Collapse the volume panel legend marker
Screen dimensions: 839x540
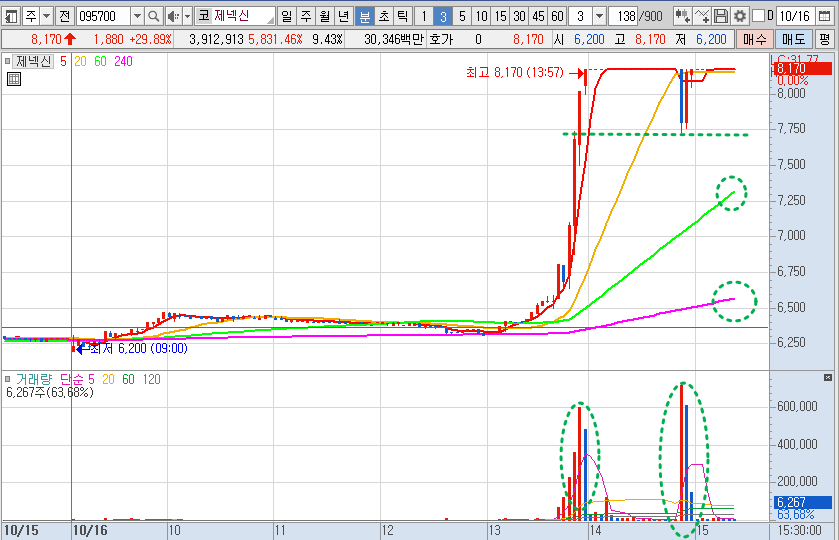[x=7, y=379]
